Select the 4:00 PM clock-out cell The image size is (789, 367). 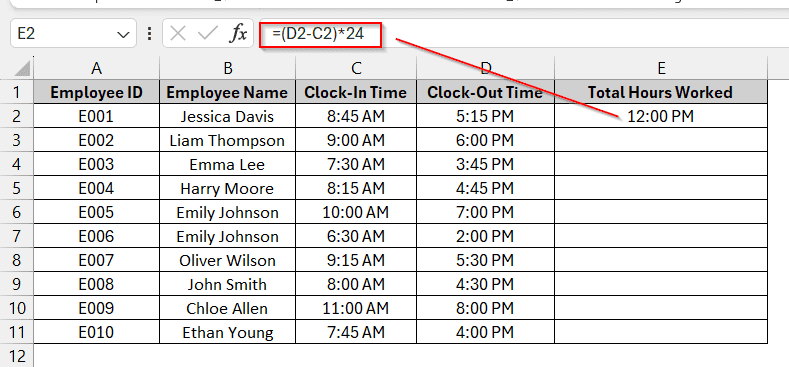point(486,332)
